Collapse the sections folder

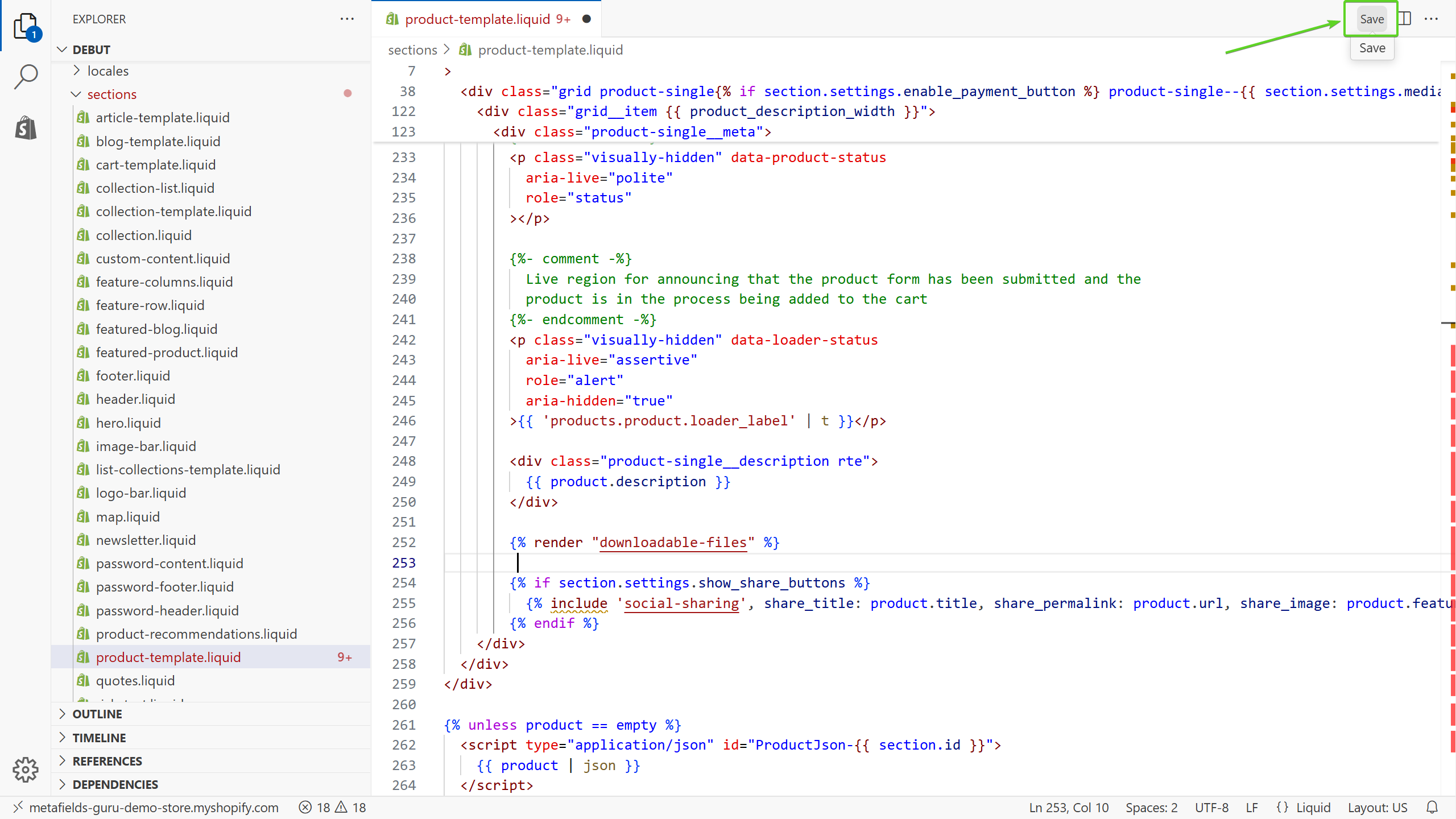111,94
